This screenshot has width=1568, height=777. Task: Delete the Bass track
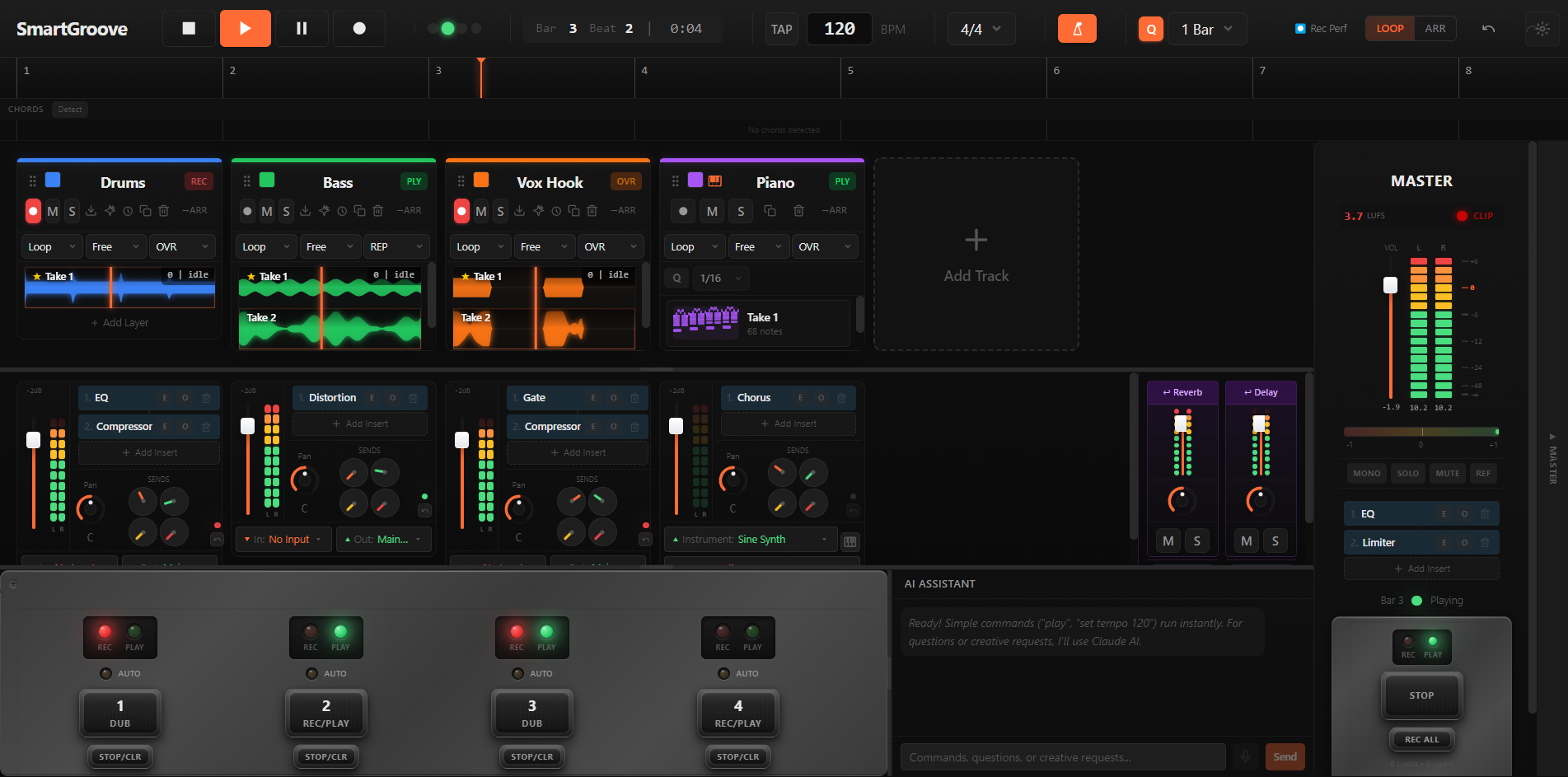click(377, 211)
